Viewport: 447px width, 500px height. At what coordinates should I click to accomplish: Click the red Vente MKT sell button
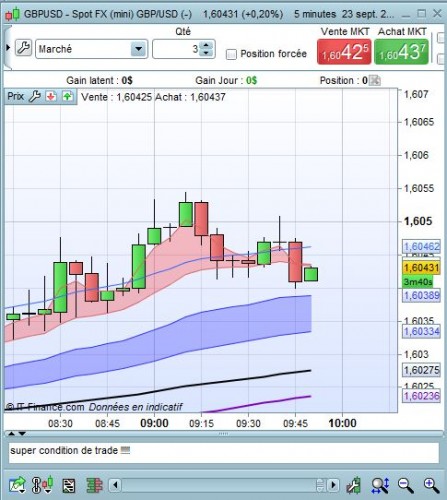[x=344, y=52]
